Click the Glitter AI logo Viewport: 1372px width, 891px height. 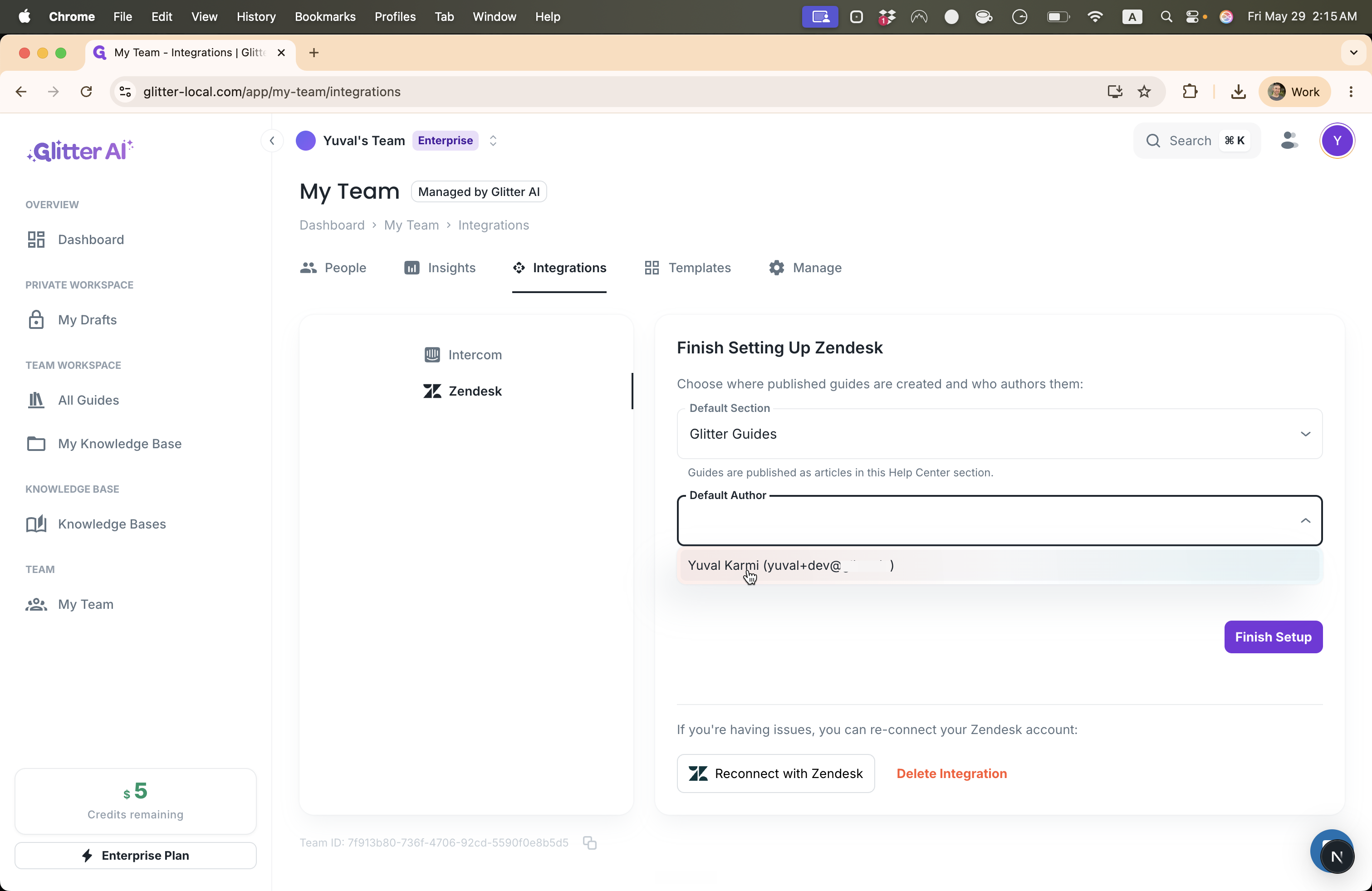tap(80, 151)
